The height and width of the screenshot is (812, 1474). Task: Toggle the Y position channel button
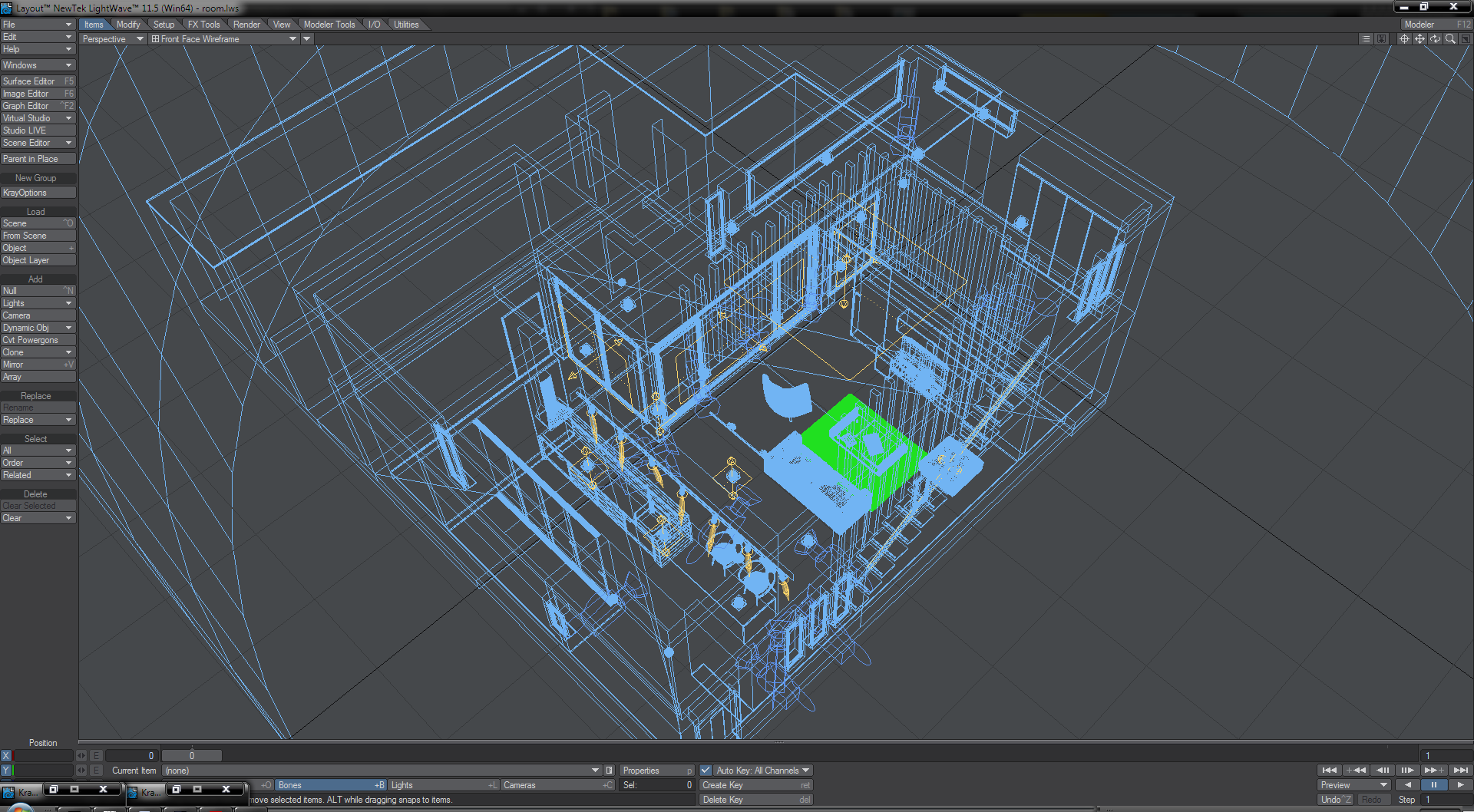point(6,771)
